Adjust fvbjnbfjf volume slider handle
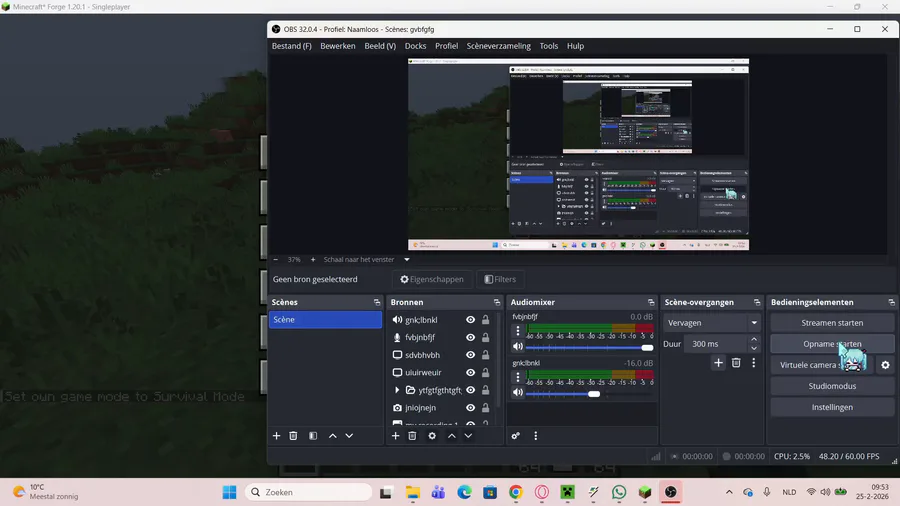 pos(647,348)
